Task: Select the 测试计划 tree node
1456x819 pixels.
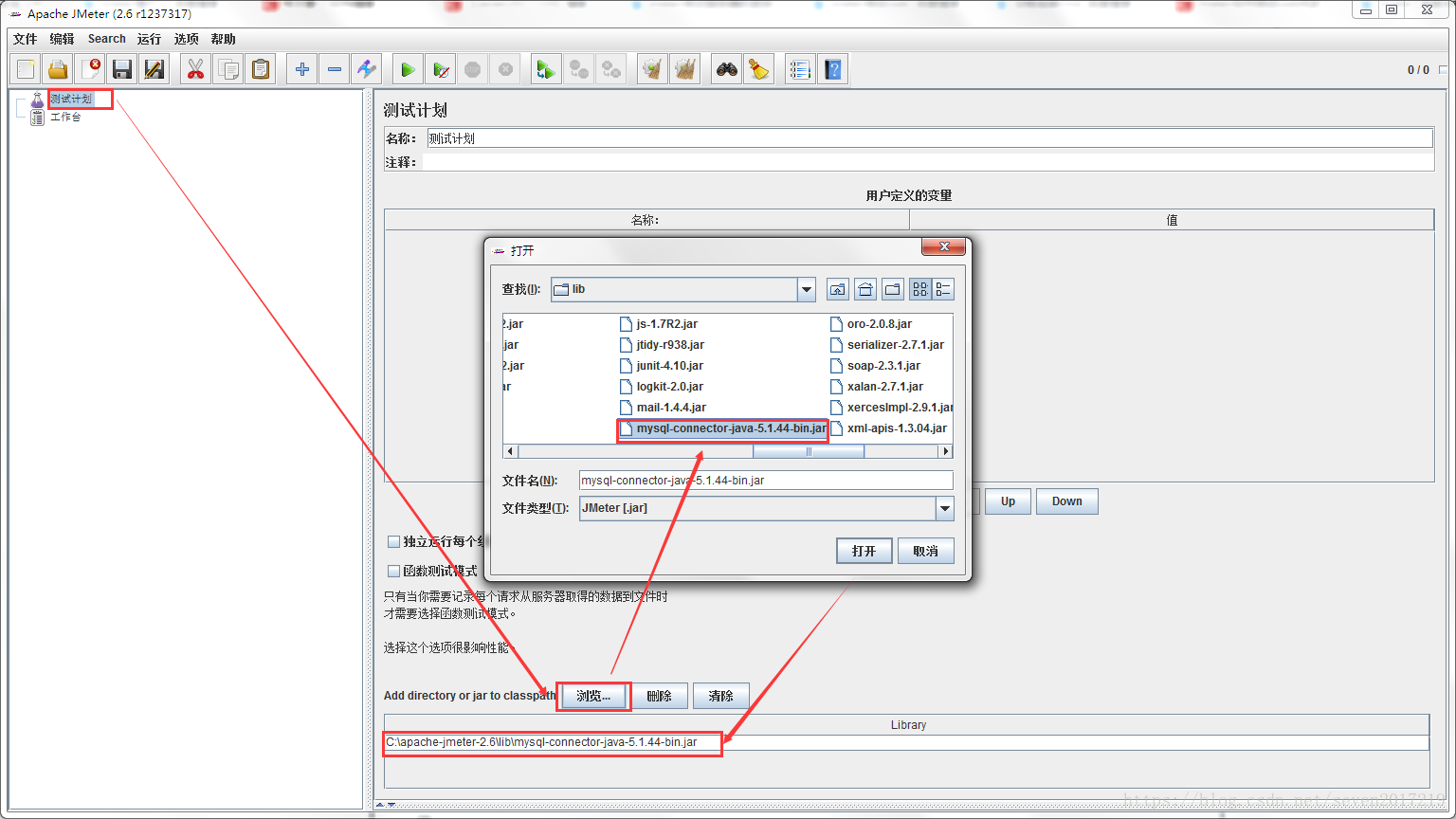Action: (x=71, y=99)
